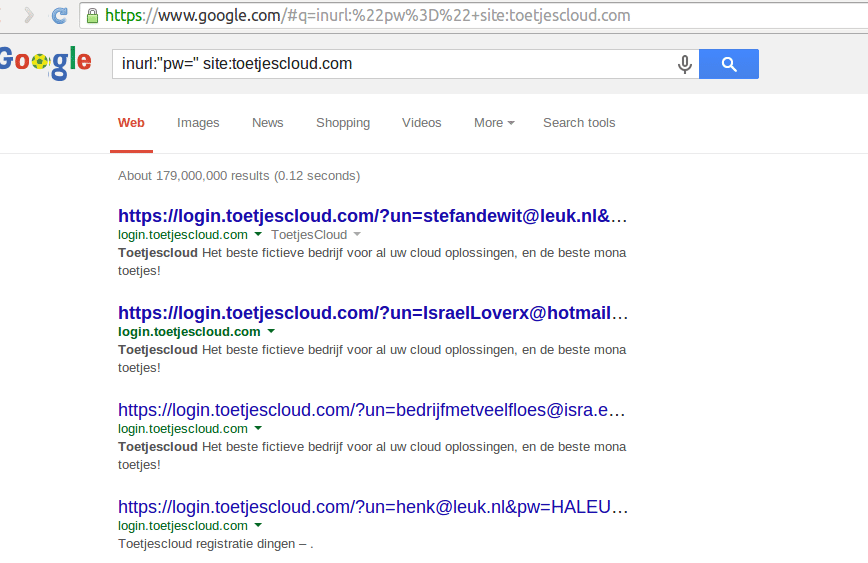Expand green arrow beside first login.toetjescloud.com
The width and height of the screenshot is (868, 563).
(258, 235)
